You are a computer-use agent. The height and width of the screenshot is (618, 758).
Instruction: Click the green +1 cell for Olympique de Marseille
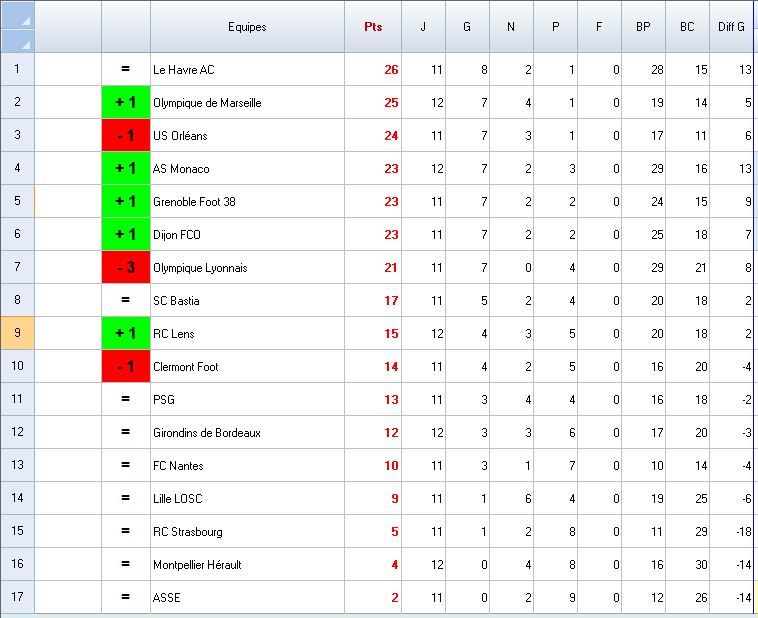[x=126, y=103]
